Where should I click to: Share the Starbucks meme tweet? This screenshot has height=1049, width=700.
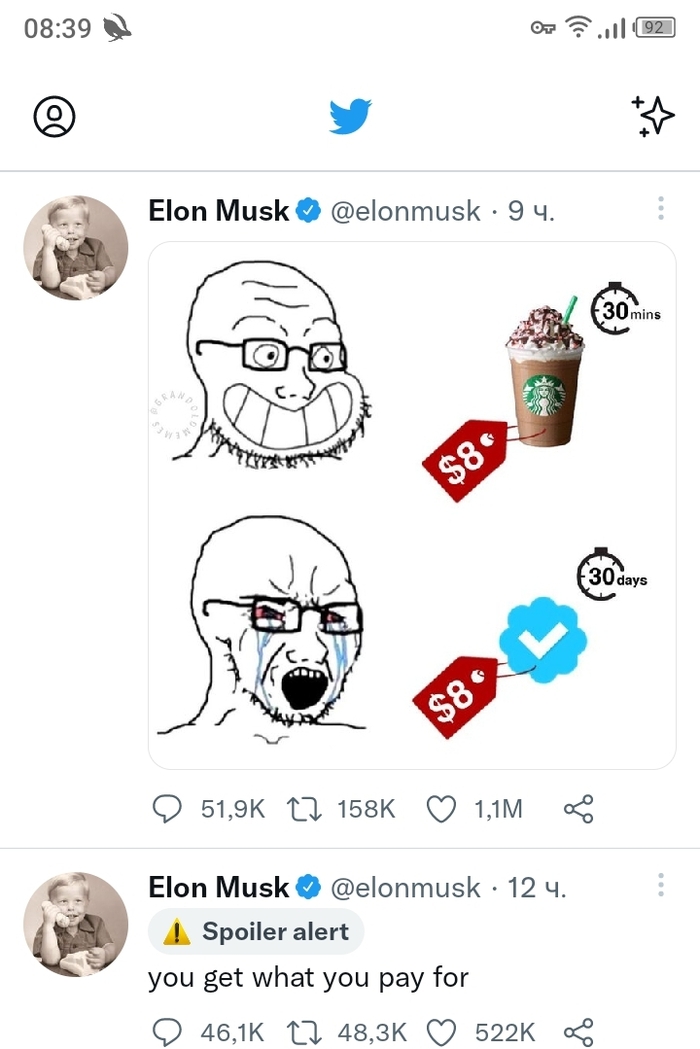click(579, 808)
